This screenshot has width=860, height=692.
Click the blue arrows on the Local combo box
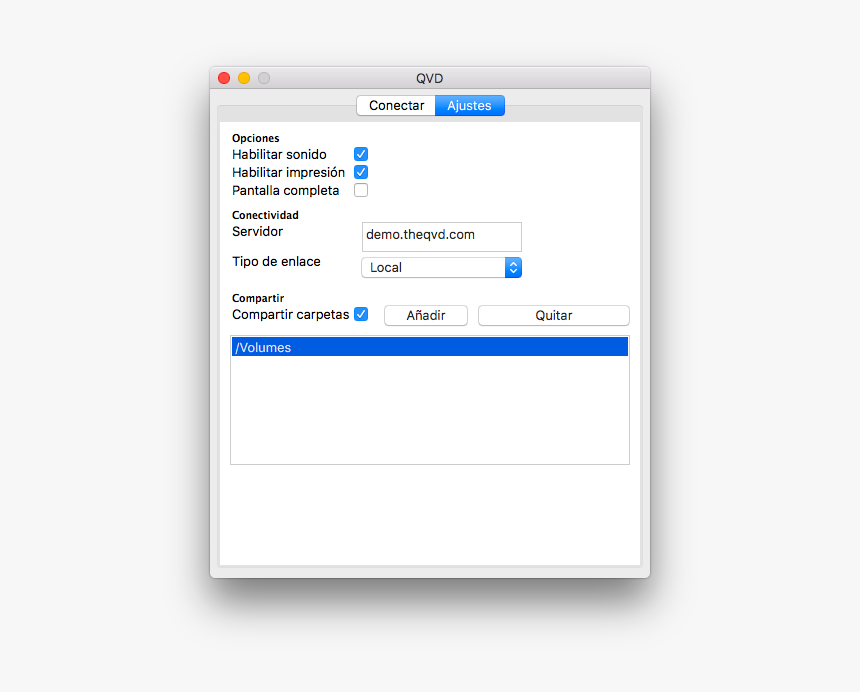[x=513, y=268]
